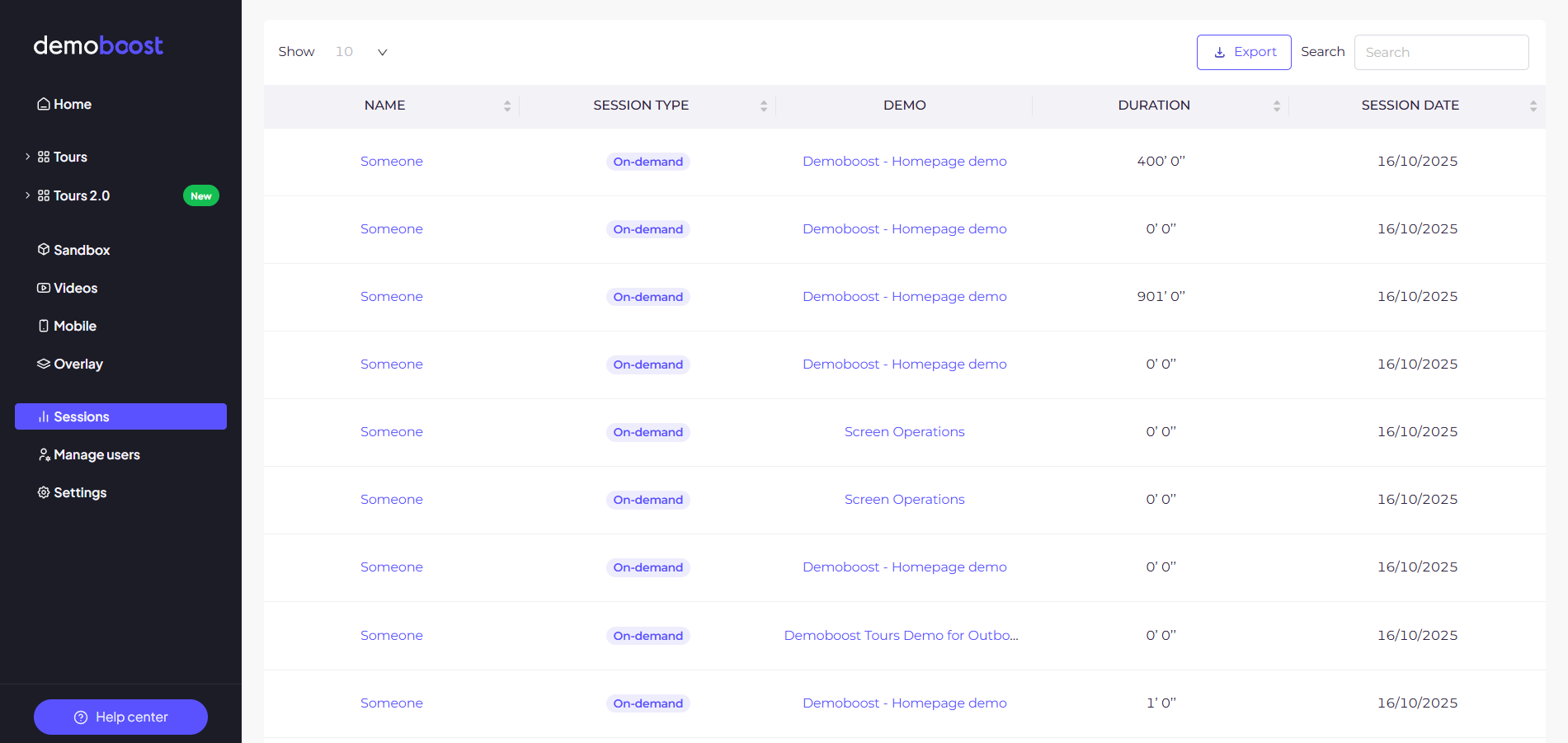1568x743 pixels.
Task: Sort table by Session Type arrows
Action: (x=764, y=106)
